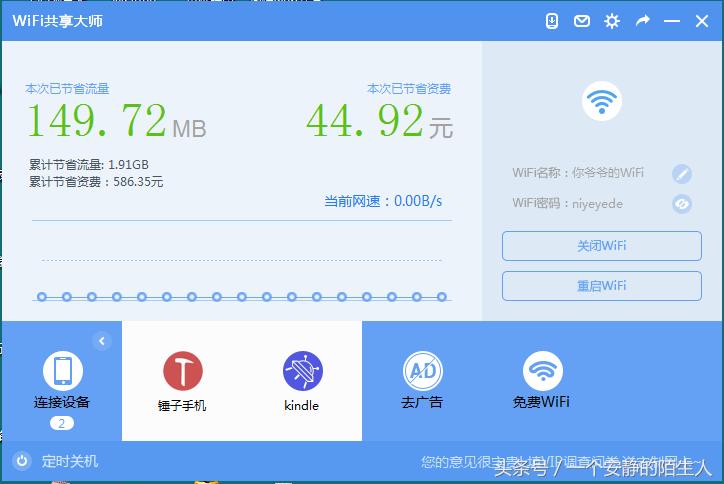Image resolution: width=724 pixels, height=484 pixels.
Task: Select the 锤子手机 device icon
Action: [183, 371]
